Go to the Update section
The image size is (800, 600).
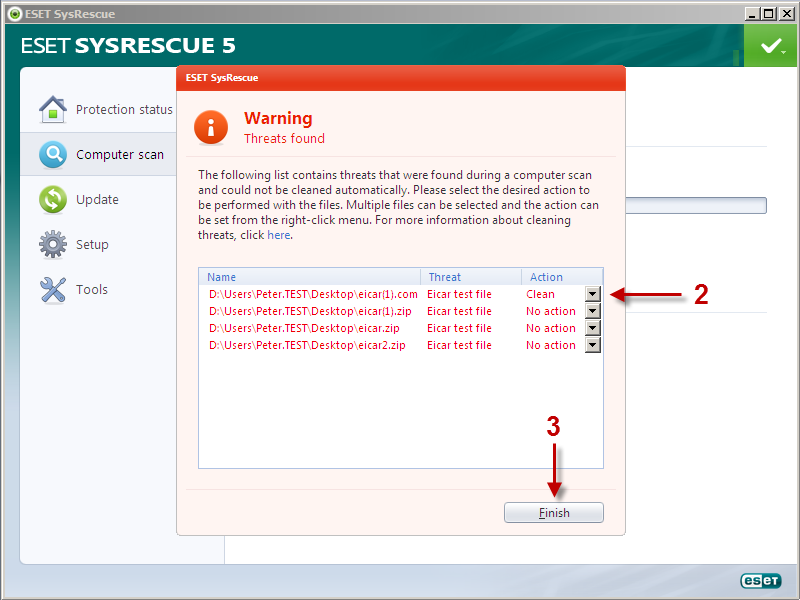pos(97,199)
